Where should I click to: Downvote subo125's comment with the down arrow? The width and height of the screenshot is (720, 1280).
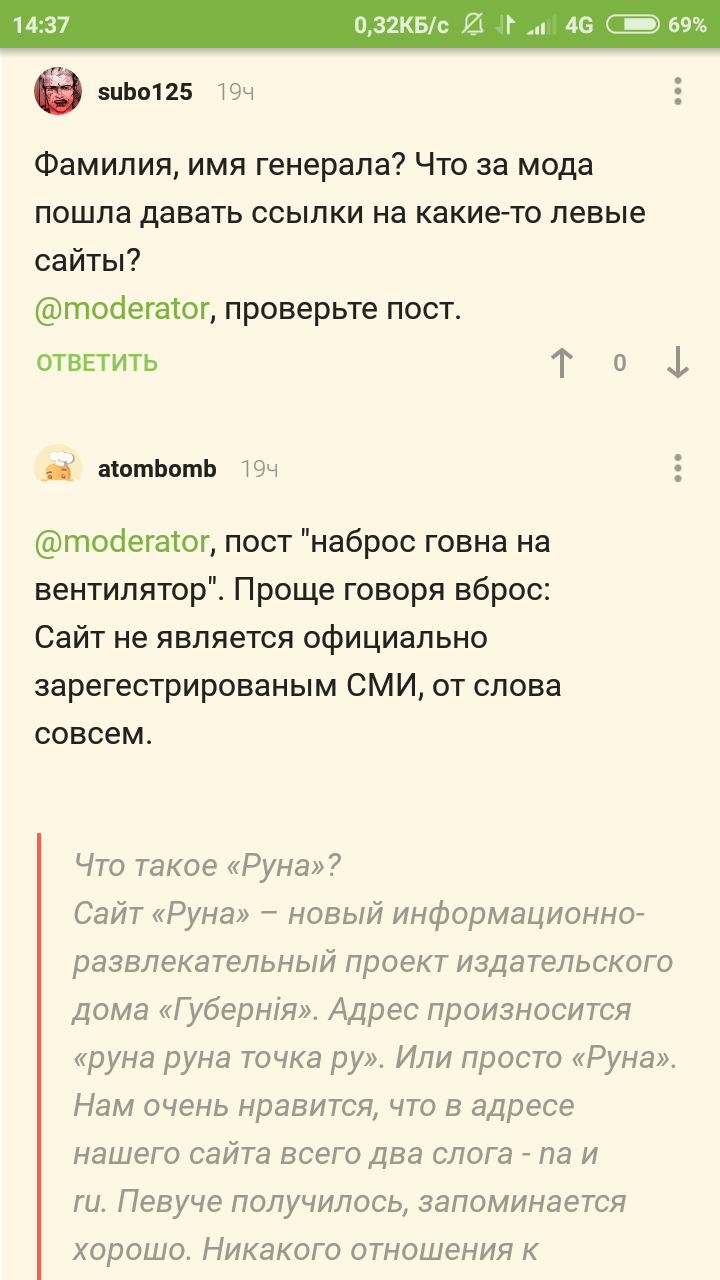(678, 363)
